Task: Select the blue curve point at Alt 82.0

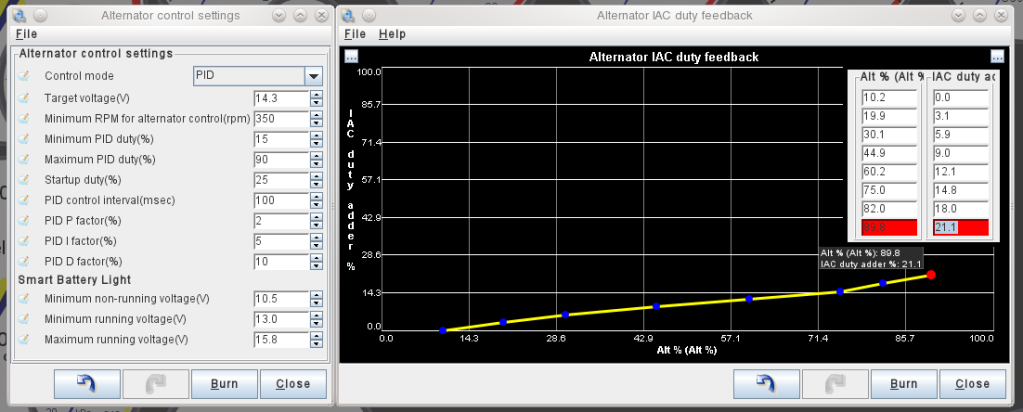Action: [x=883, y=283]
